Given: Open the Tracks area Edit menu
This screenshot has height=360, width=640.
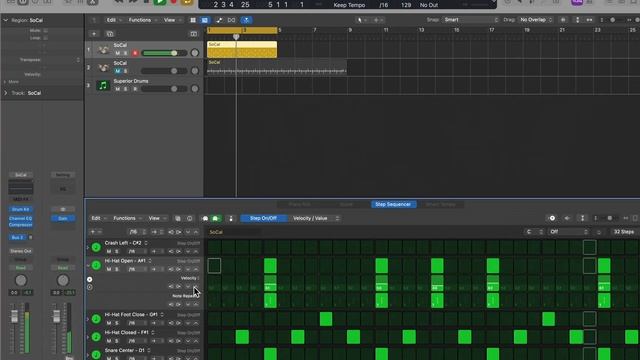Looking at the screenshot, I should point(113,20).
